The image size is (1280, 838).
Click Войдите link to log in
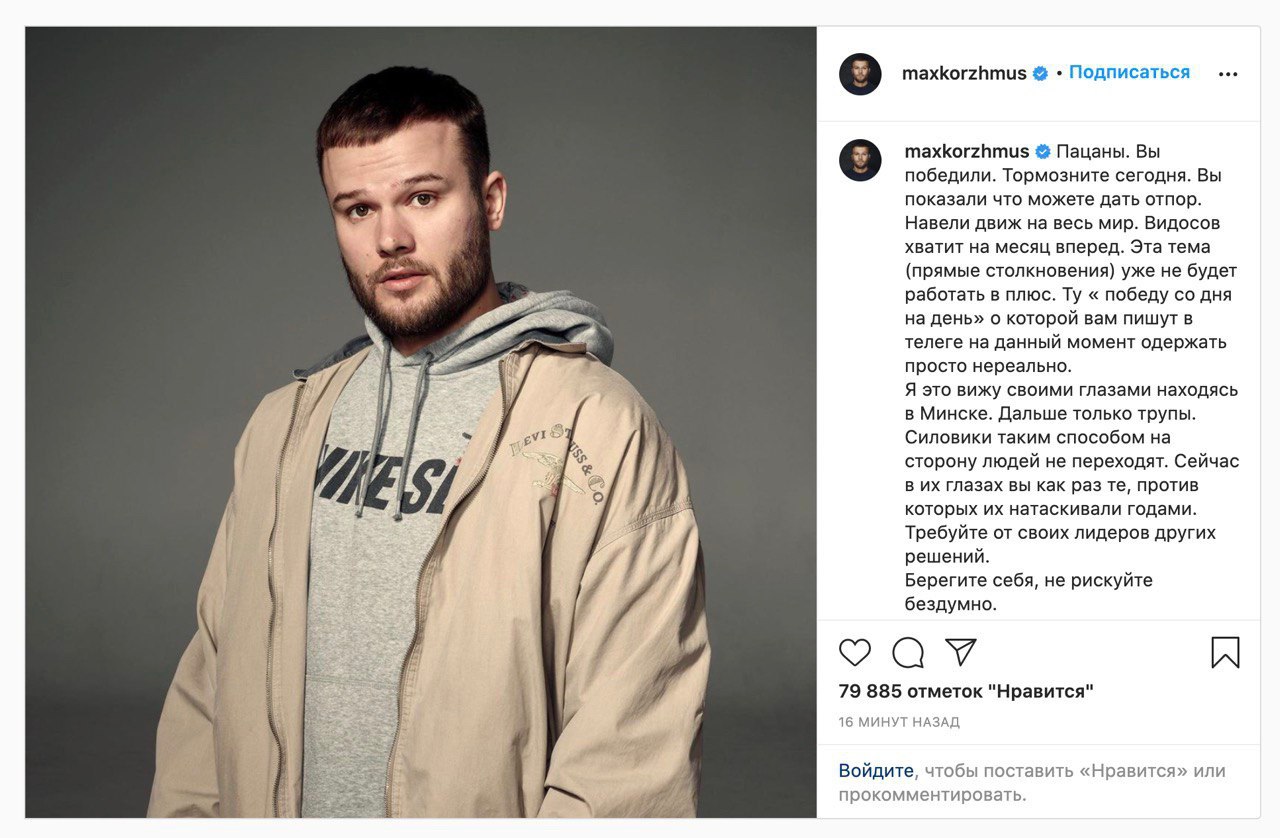coord(876,771)
